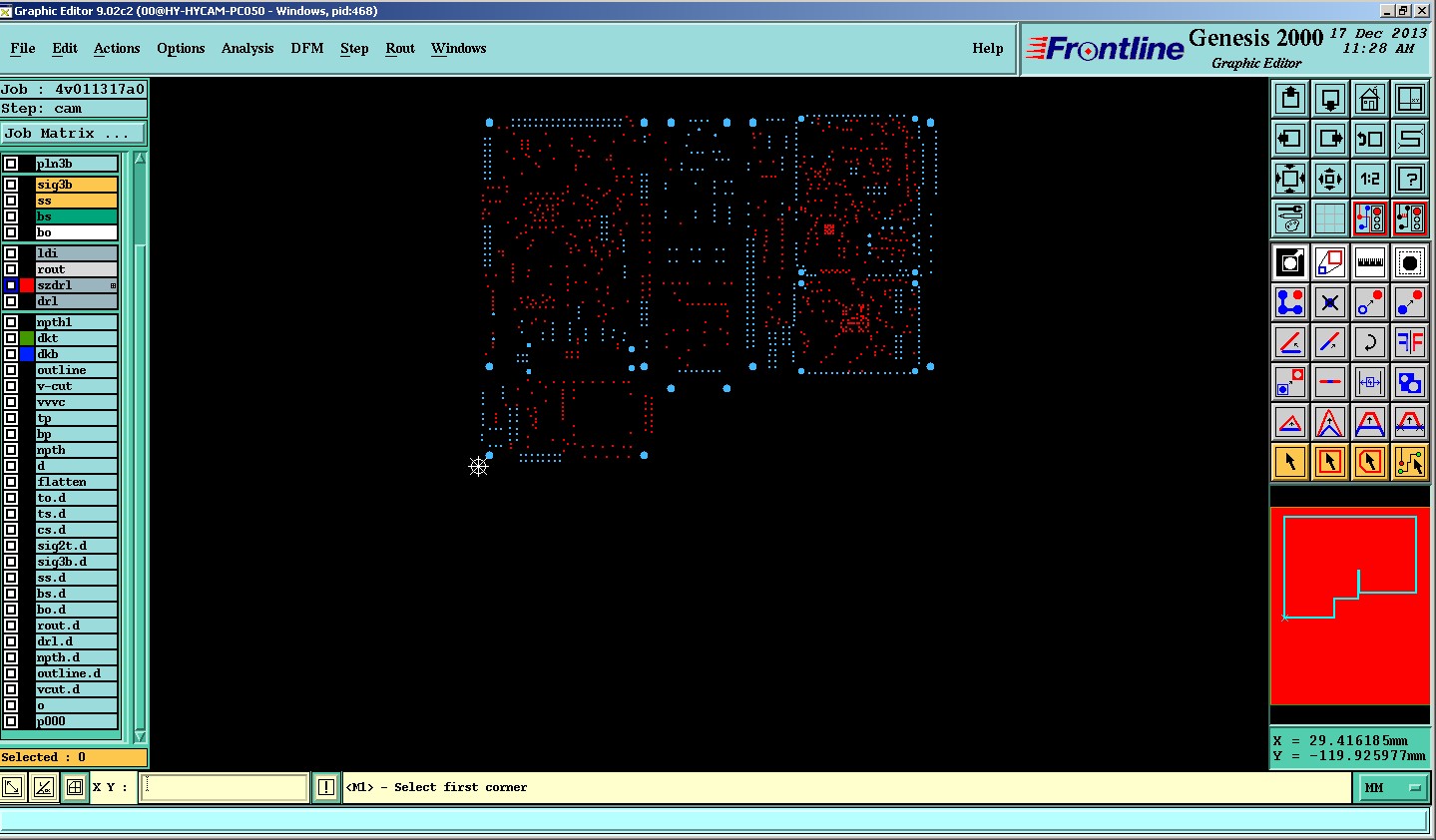Select the rectangle-area arrow selection tool
Image resolution: width=1436 pixels, height=840 pixels.
click(1330, 462)
